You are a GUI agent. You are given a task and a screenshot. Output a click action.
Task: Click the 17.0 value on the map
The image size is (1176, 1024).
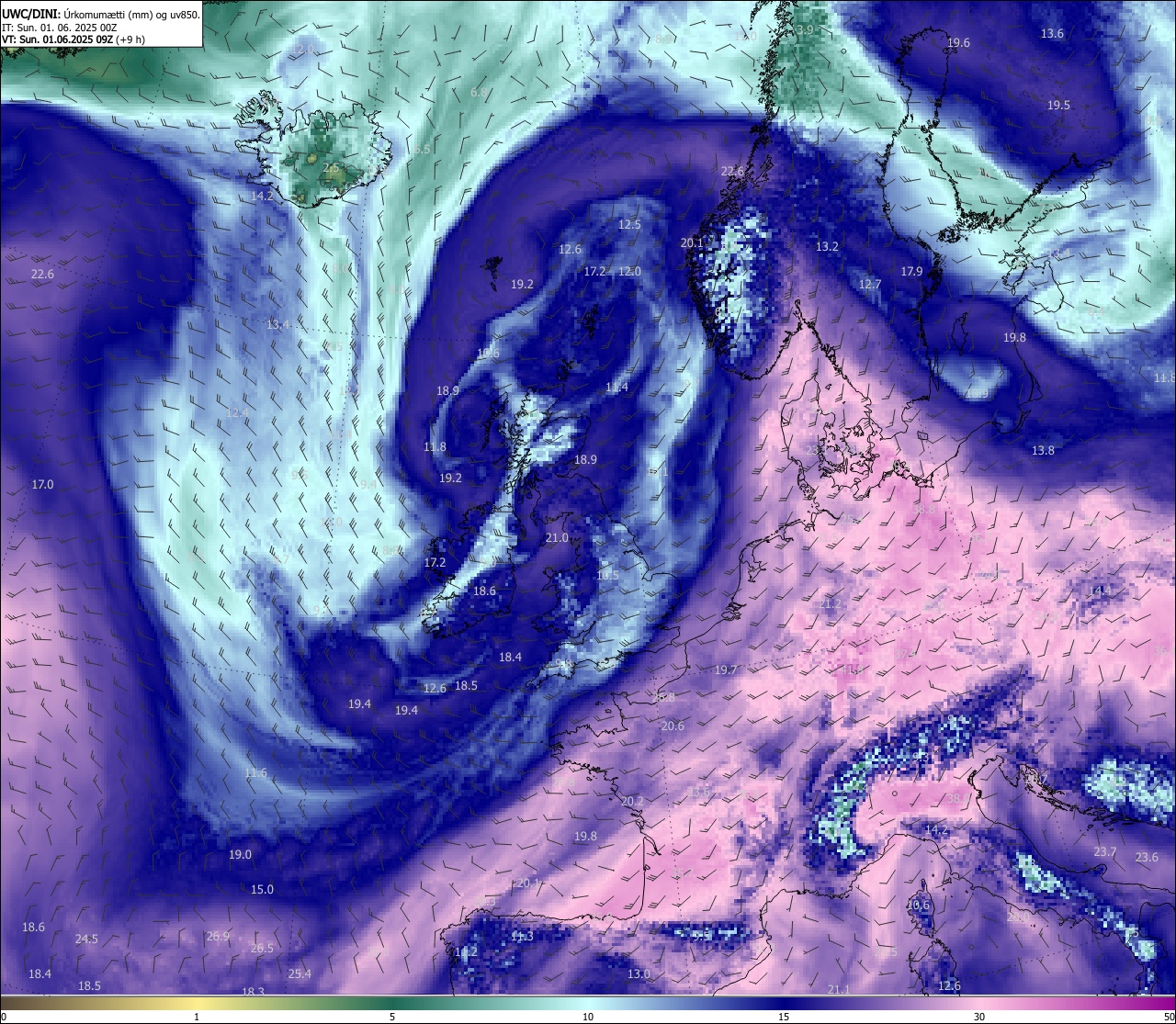click(x=42, y=485)
